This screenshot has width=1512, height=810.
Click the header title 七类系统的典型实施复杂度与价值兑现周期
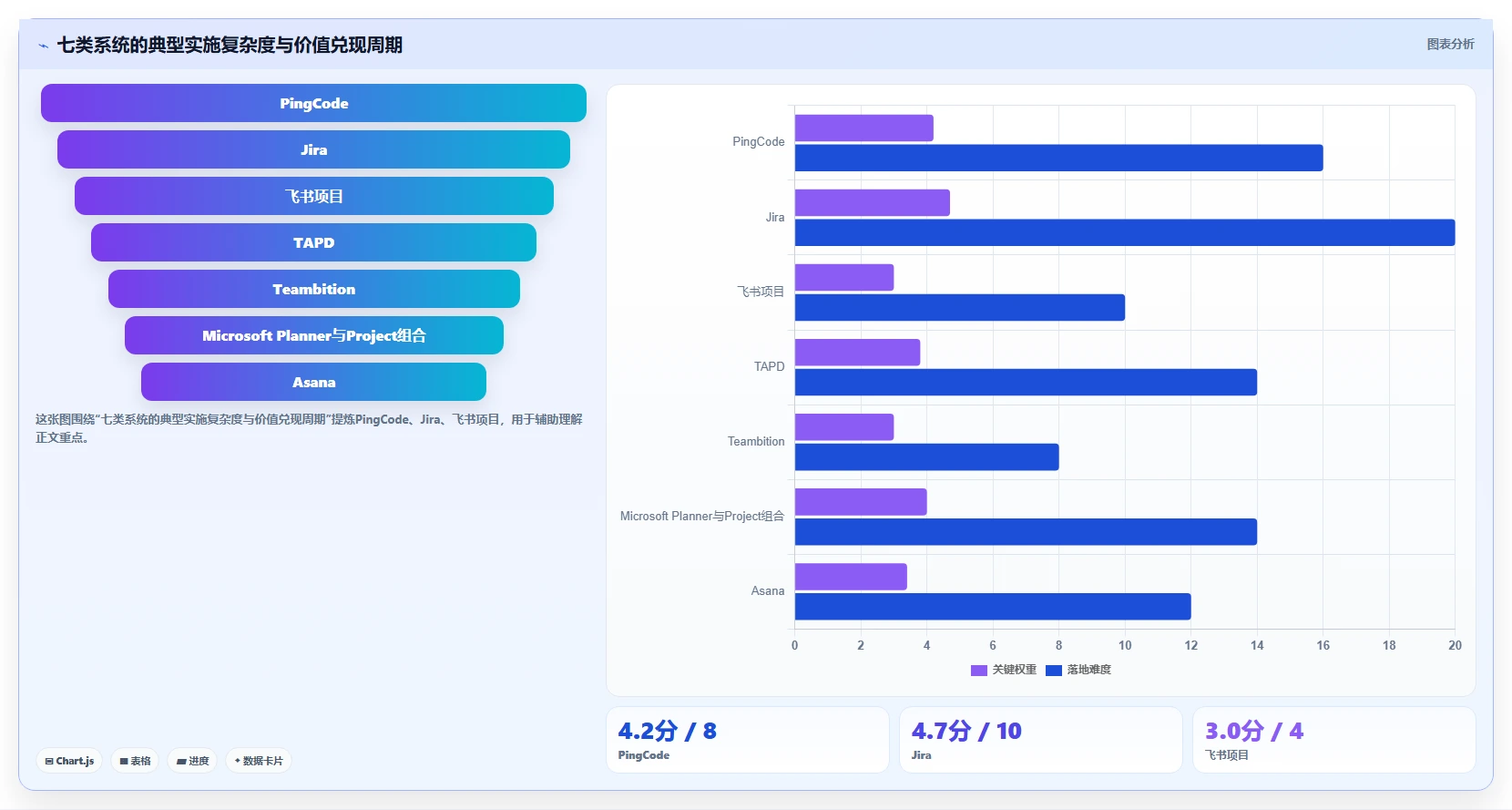[x=230, y=45]
